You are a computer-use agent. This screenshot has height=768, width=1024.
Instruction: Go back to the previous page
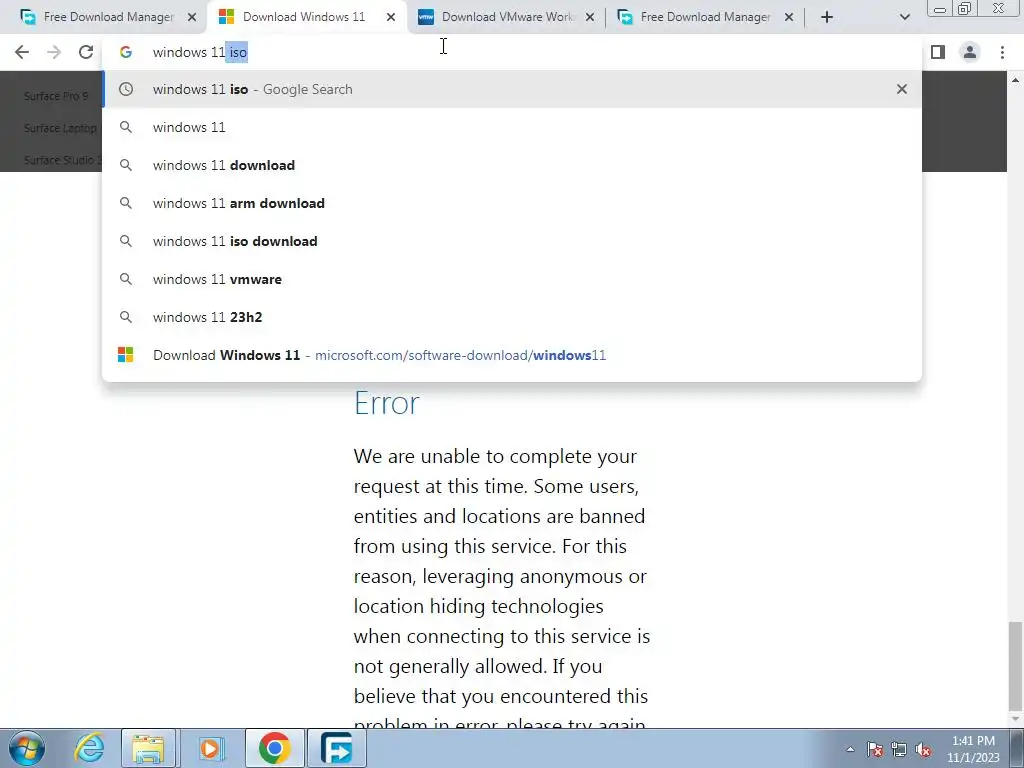22,52
